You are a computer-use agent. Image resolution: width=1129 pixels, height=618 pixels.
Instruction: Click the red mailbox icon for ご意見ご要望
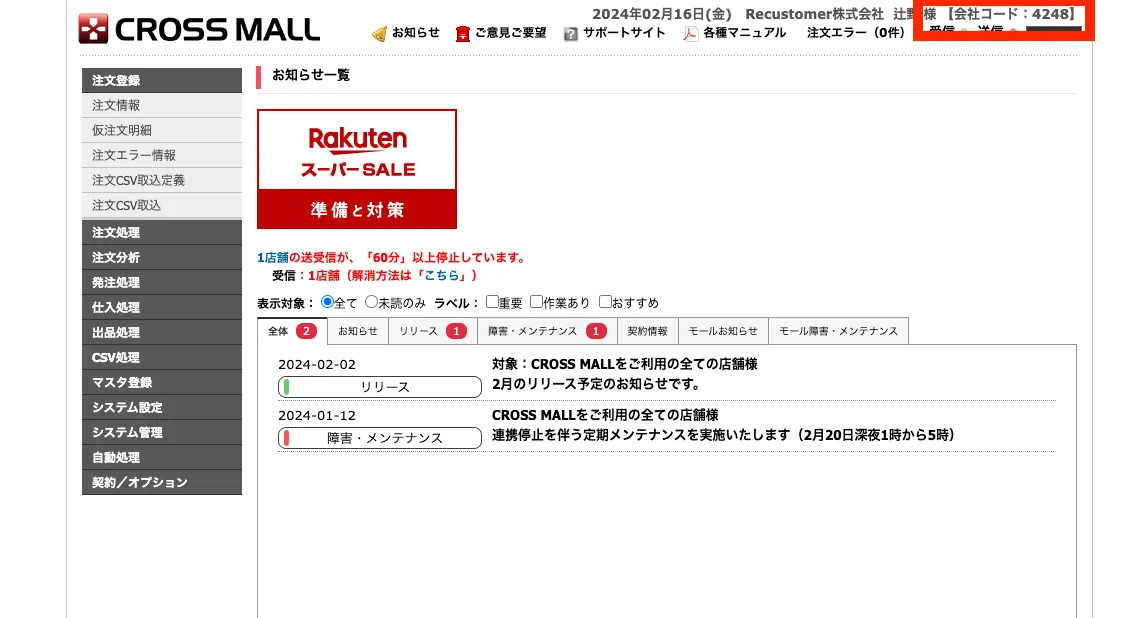pos(462,34)
